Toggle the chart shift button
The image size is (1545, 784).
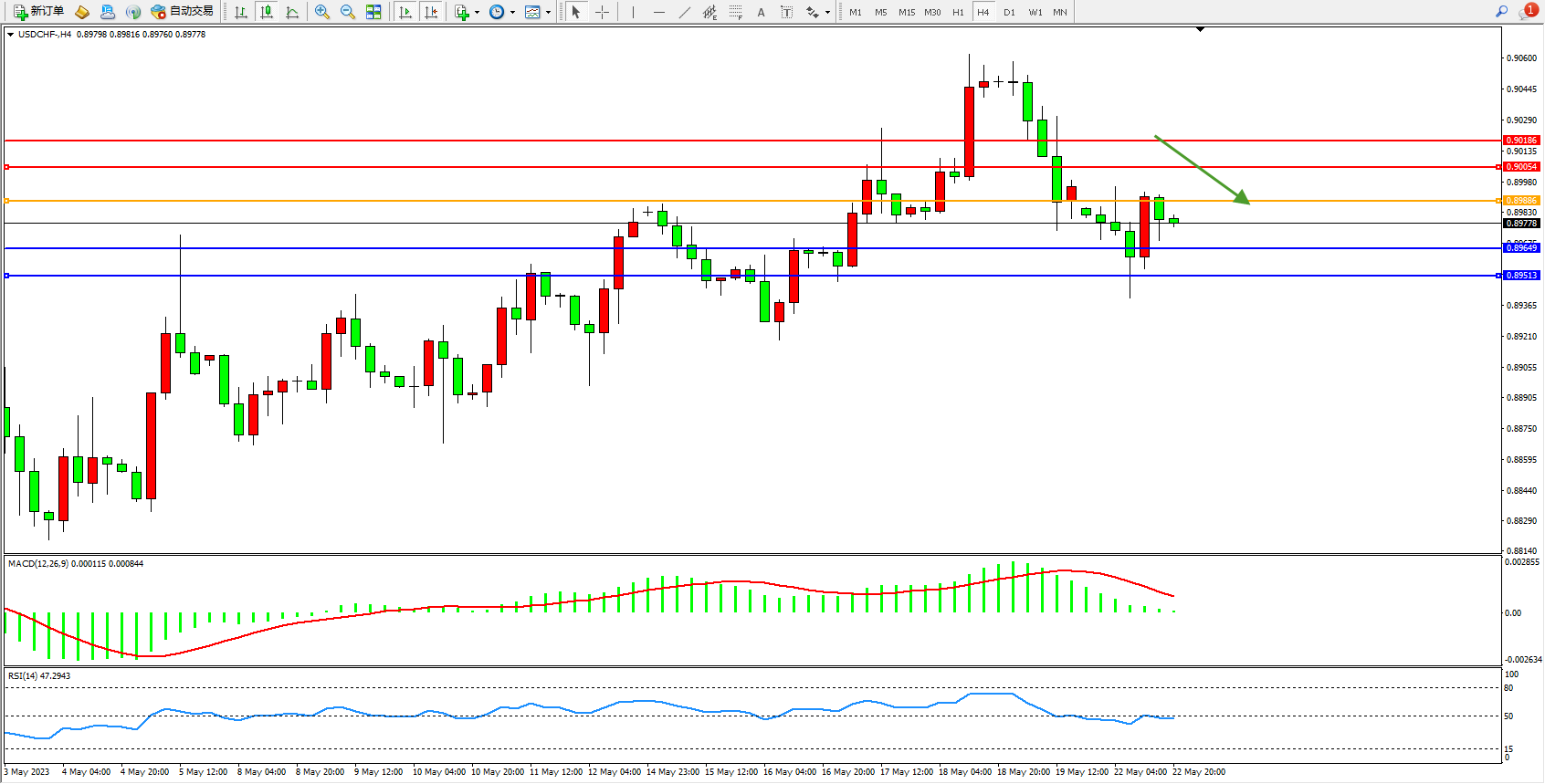(x=431, y=12)
